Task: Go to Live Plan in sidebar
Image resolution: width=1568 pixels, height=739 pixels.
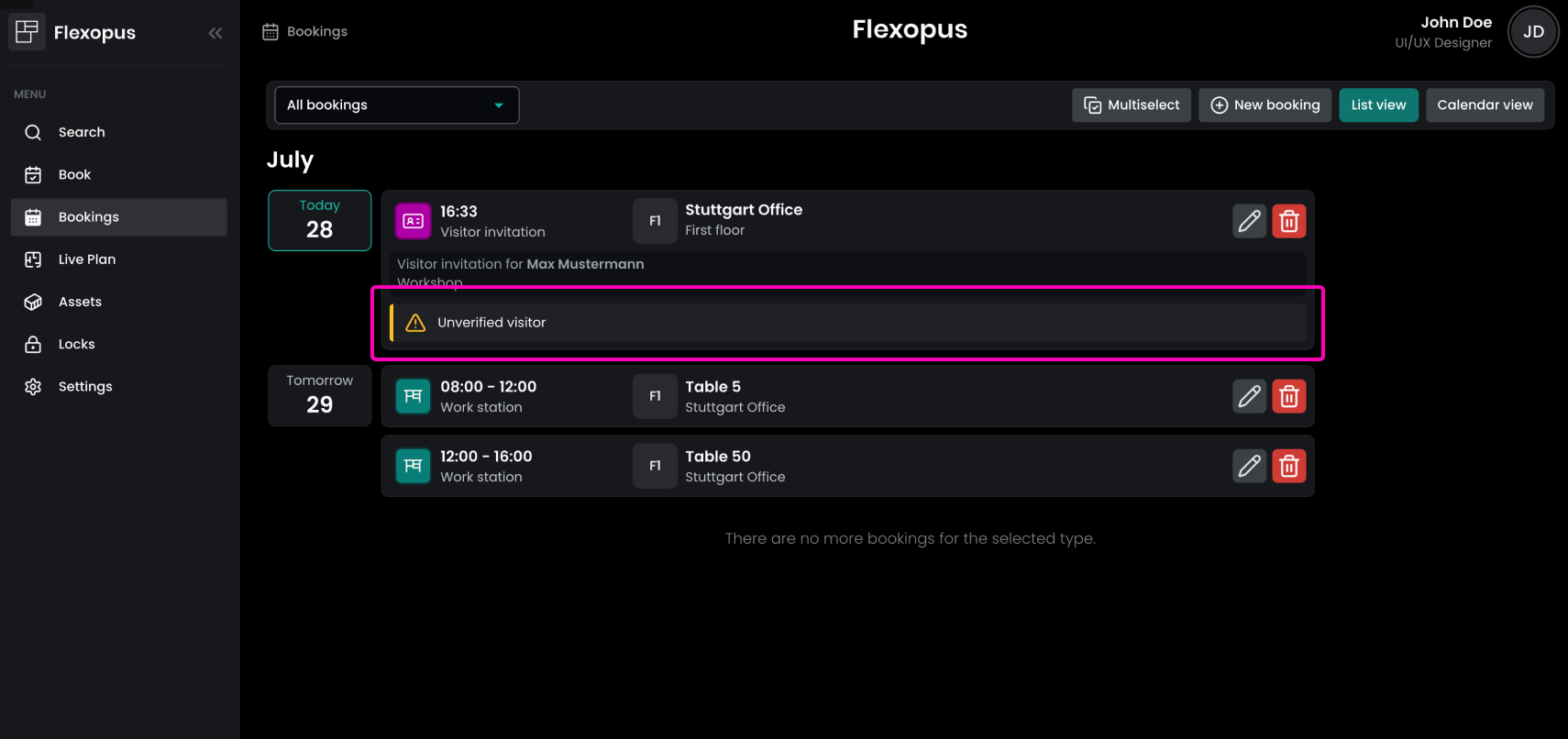Action: (x=87, y=259)
